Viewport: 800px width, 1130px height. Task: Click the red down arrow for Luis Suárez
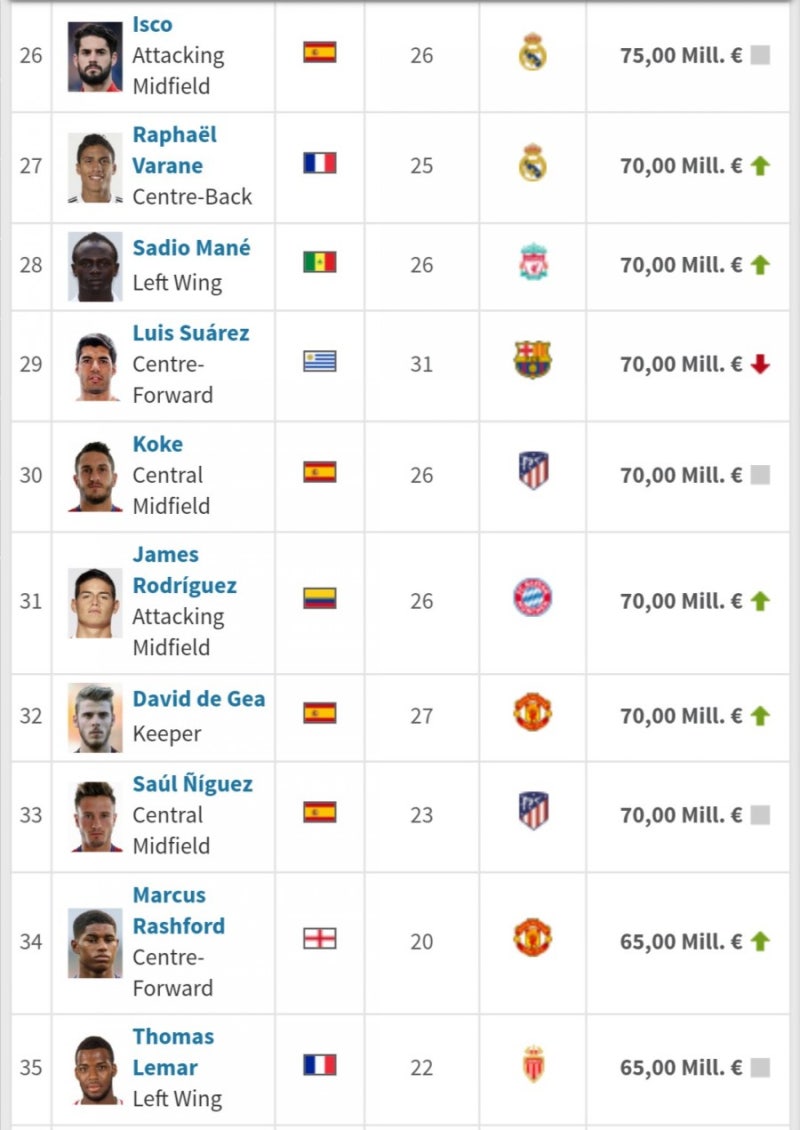click(x=760, y=365)
